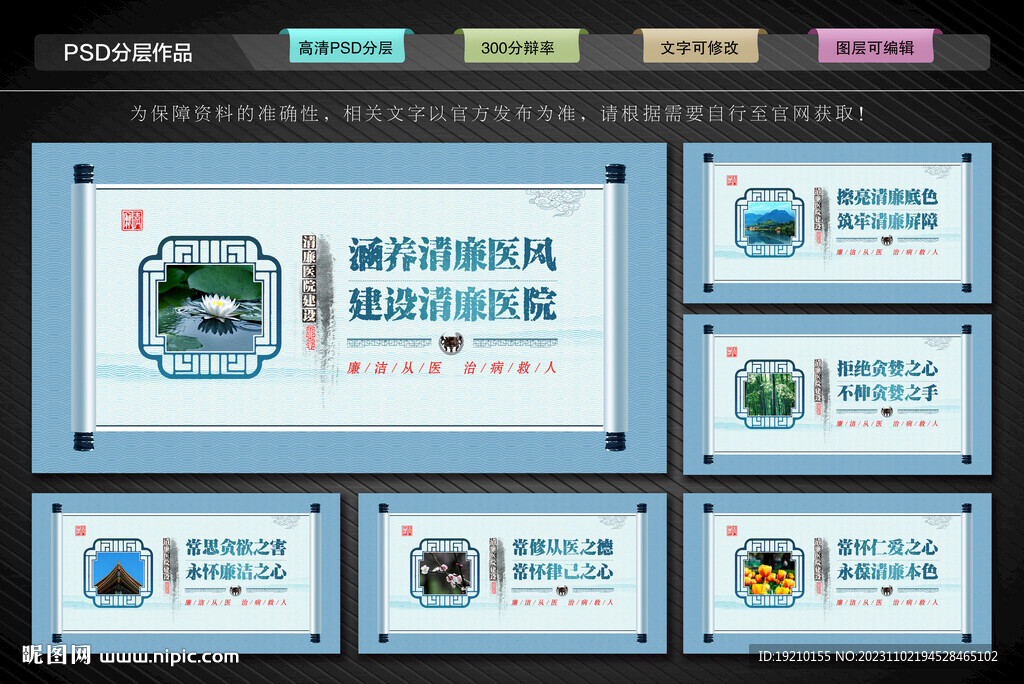Screen dimensions: 1024x684
Task: Click the ID:19210155 number text
Action: (x=794, y=656)
